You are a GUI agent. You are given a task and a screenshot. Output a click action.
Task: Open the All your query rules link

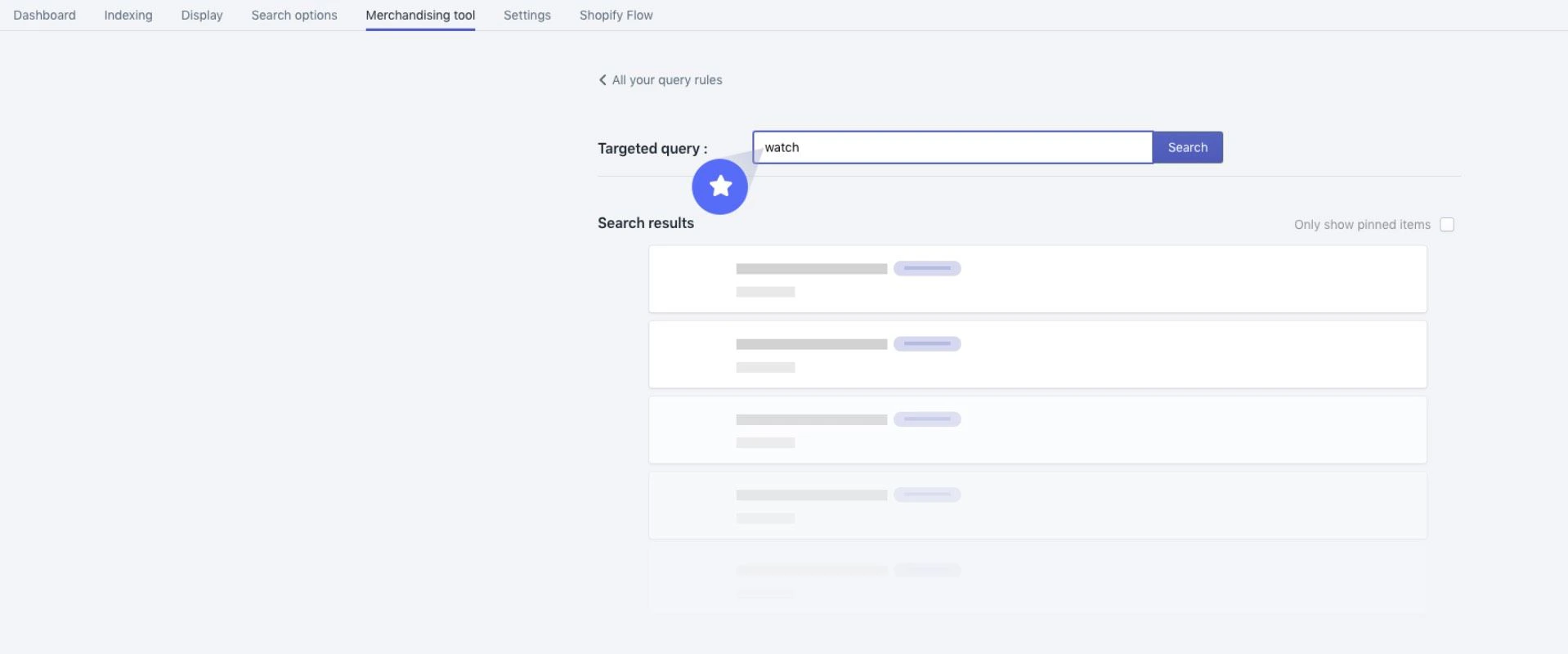pos(667,79)
